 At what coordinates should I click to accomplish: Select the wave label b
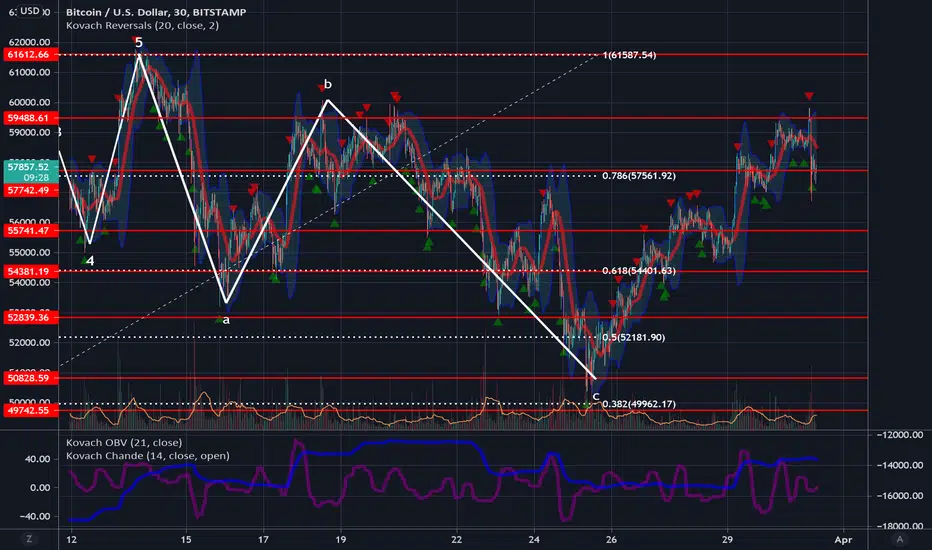pos(327,84)
